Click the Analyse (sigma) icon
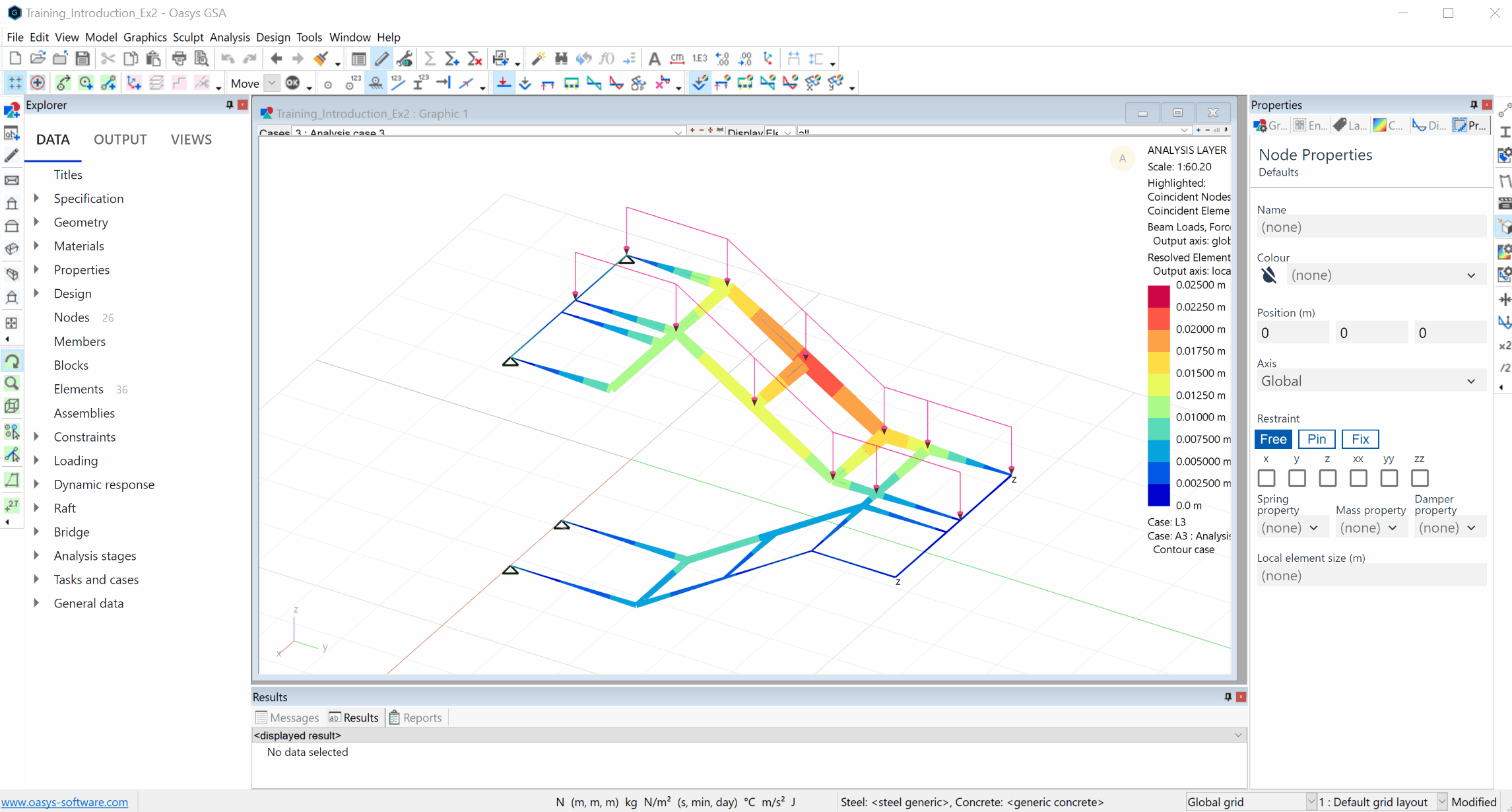1512x812 pixels. (430, 59)
